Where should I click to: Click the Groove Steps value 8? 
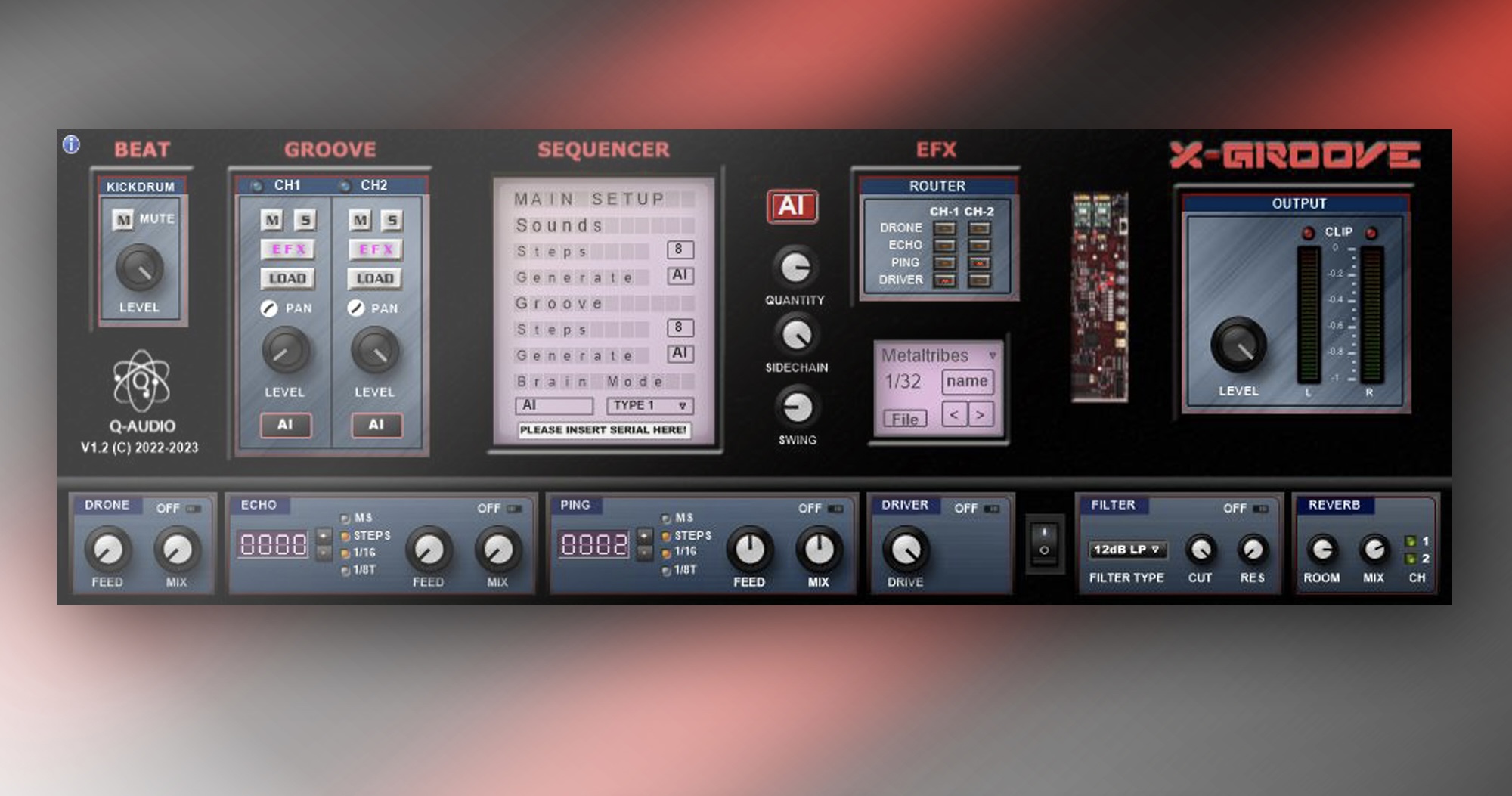coord(680,327)
